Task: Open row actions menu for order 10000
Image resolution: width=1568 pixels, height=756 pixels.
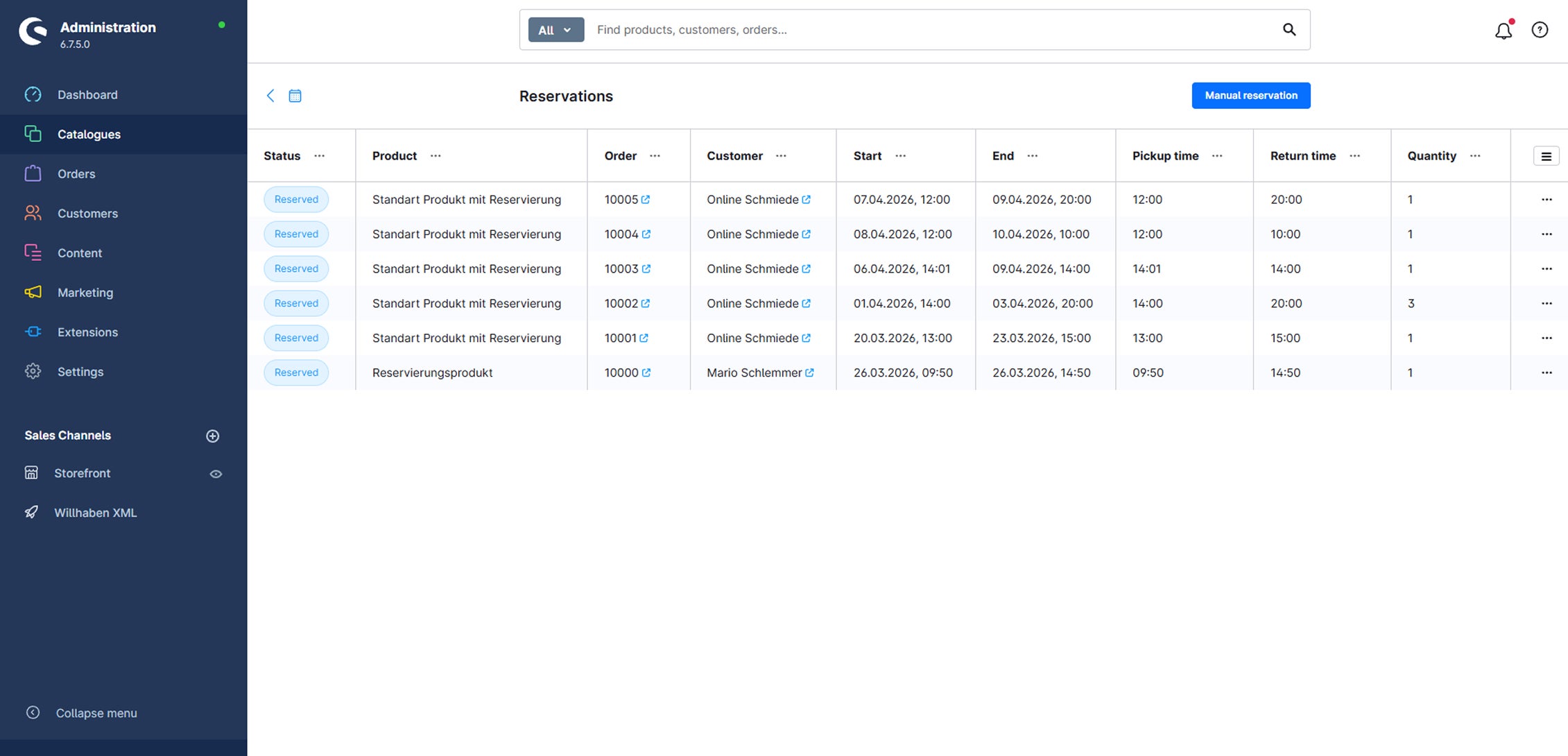Action: click(1547, 372)
